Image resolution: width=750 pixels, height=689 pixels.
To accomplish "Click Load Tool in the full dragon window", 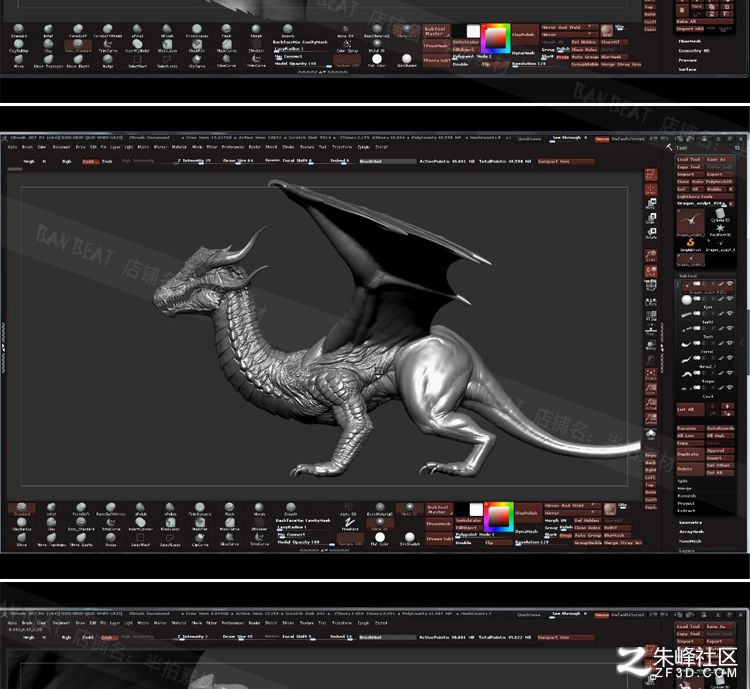I will click(689, 159).
